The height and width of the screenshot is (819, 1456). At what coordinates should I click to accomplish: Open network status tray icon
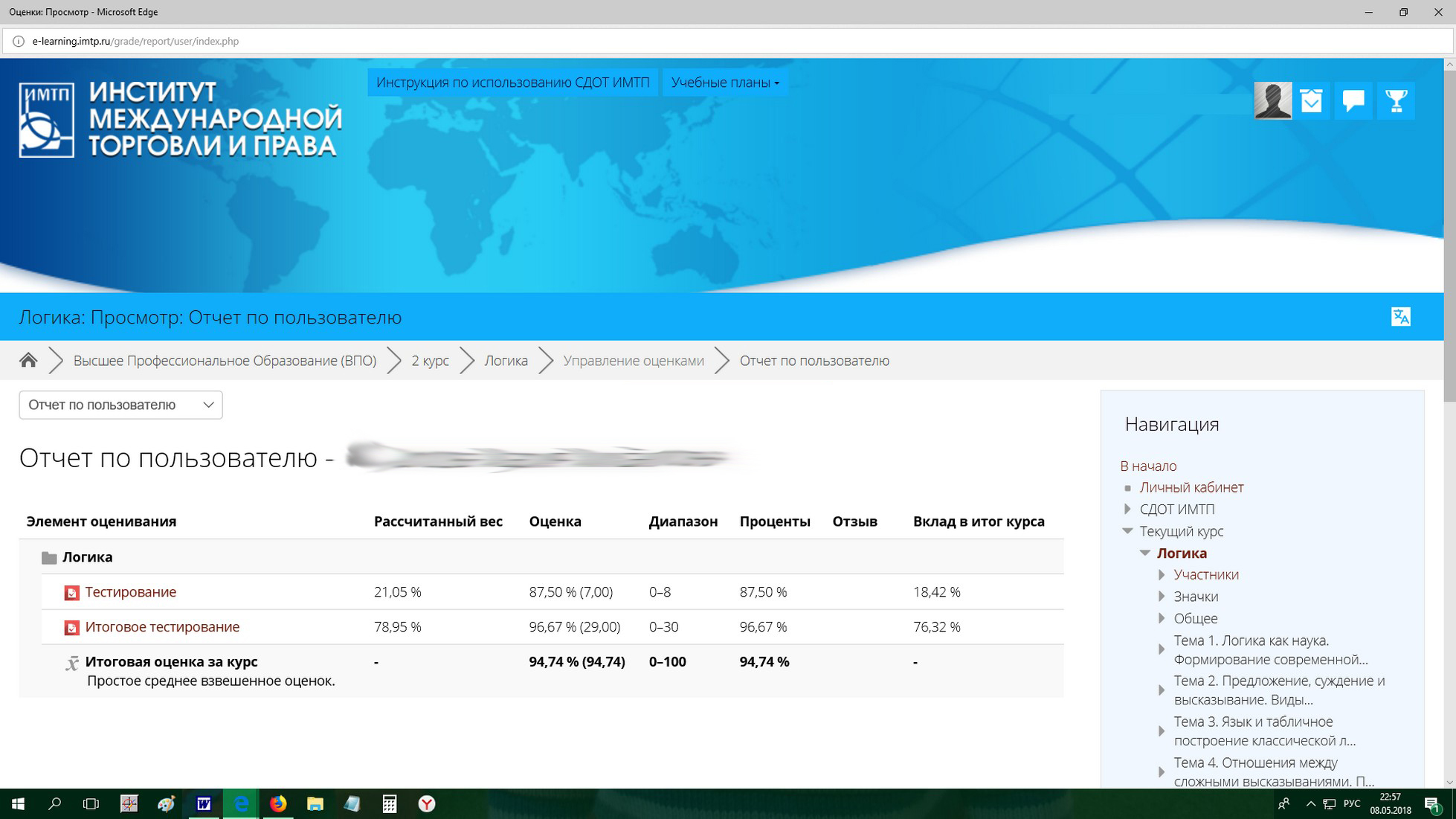click(1330, 804)
